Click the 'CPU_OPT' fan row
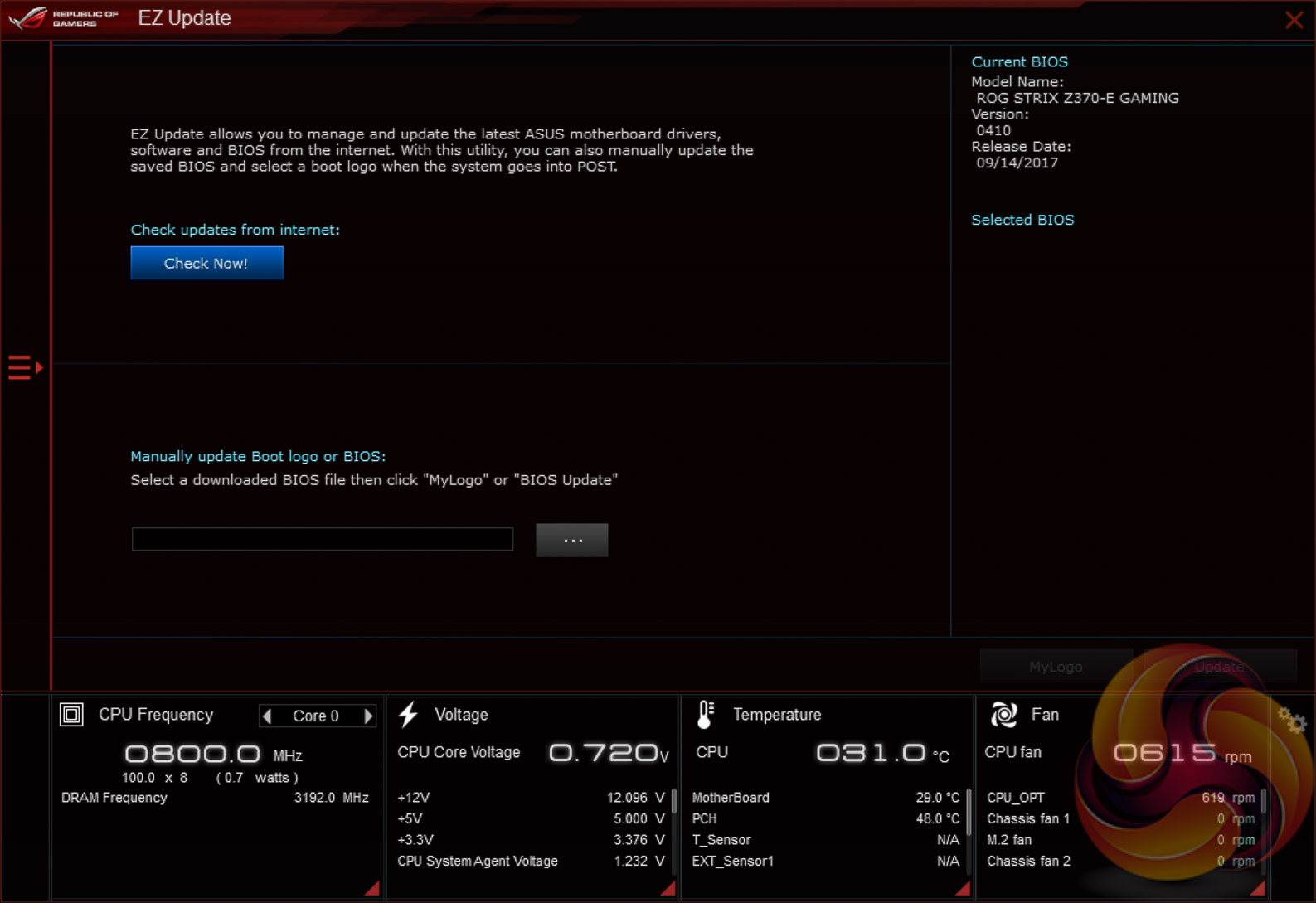The height and width of the screenshot is (903, 1316). (x=1121, y=798)
